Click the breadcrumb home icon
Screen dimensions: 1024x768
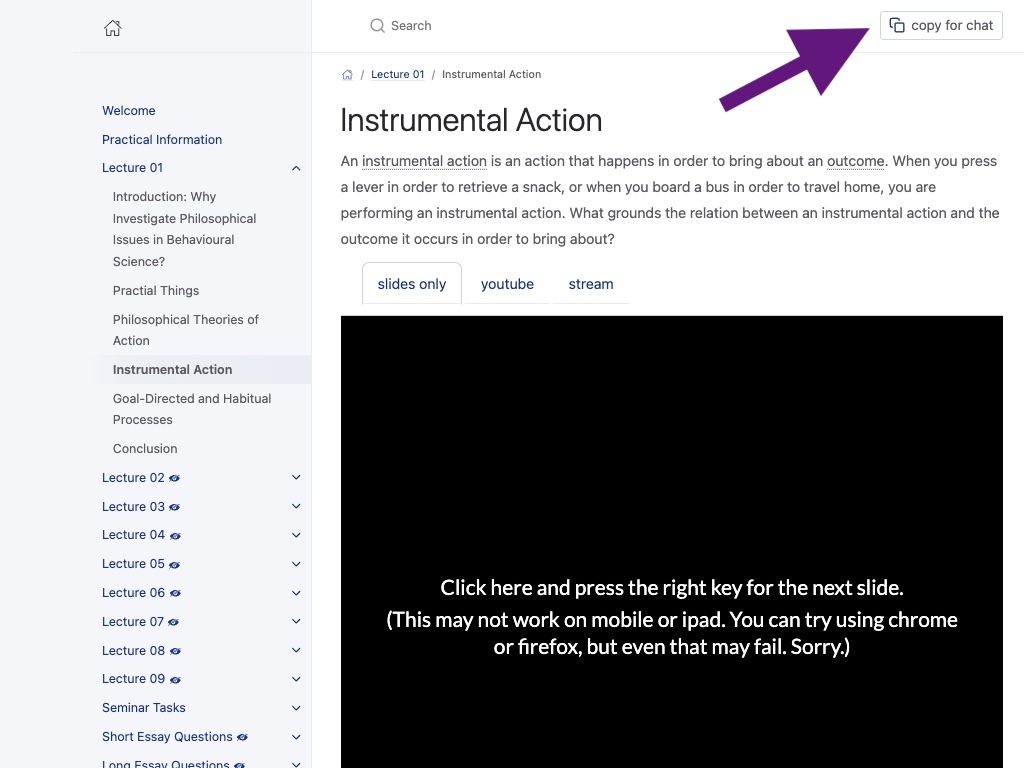click(x=347, y=75)
